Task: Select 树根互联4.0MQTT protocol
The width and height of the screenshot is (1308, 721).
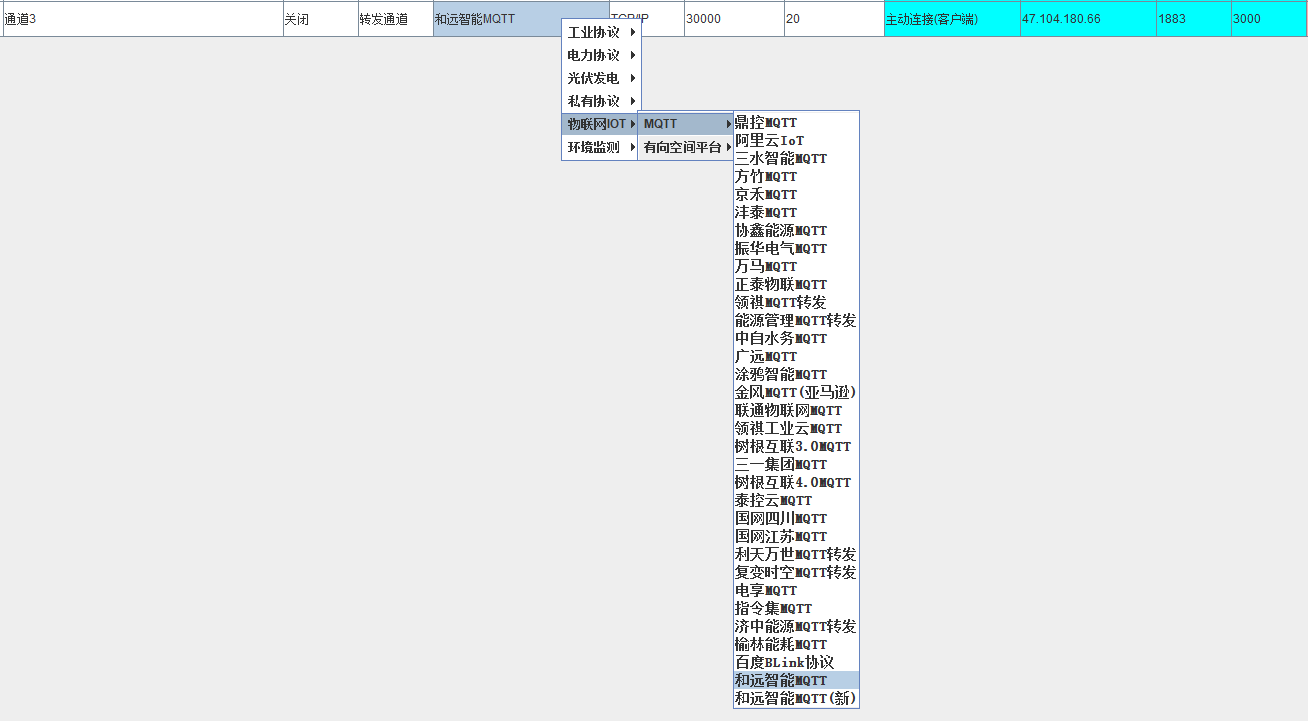Action: point(796,482)
